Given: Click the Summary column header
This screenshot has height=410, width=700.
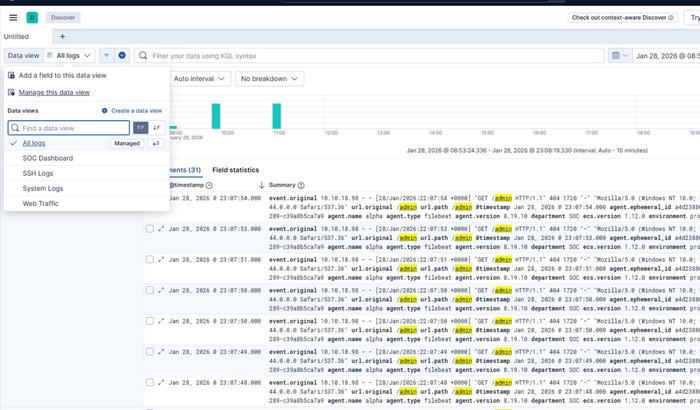Looking at the screenshot, I should [x=282, y=185].
